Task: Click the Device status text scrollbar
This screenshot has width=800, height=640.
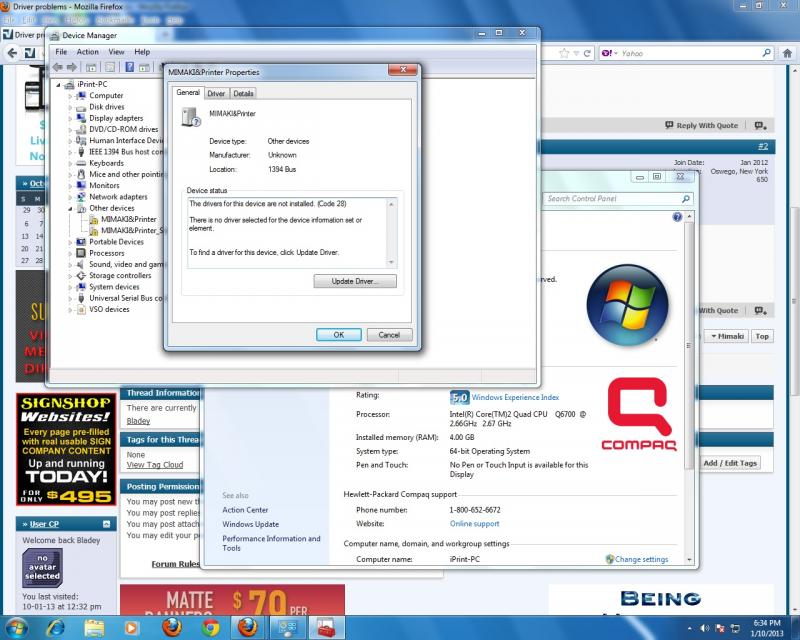Action: pyautogui.click(x=391, y=233)
